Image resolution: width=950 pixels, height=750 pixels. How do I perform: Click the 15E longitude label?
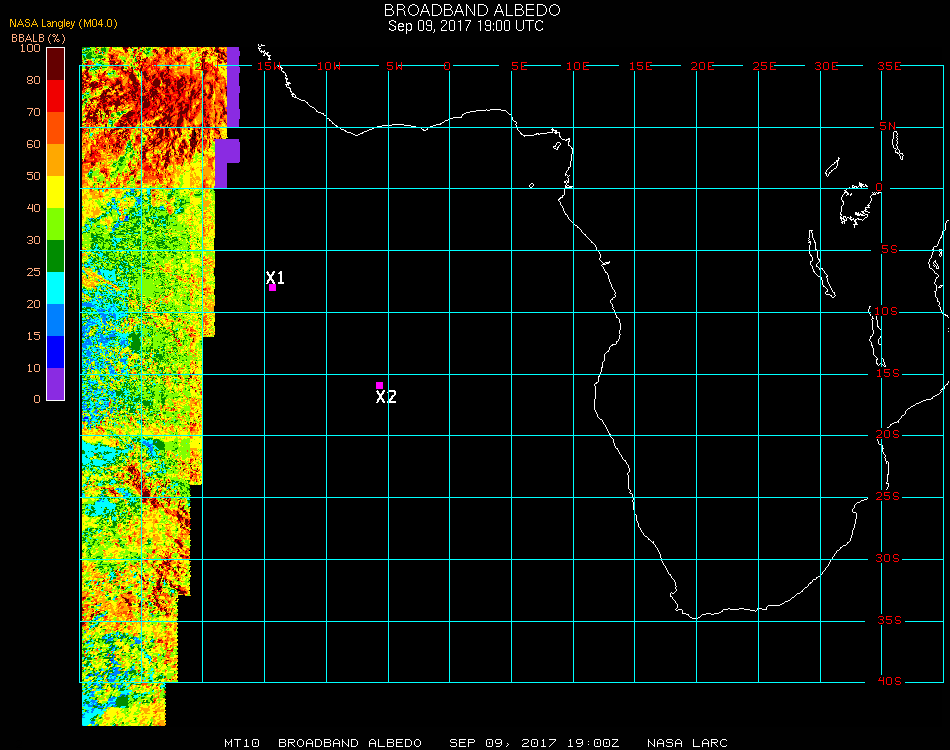[640, 66]
